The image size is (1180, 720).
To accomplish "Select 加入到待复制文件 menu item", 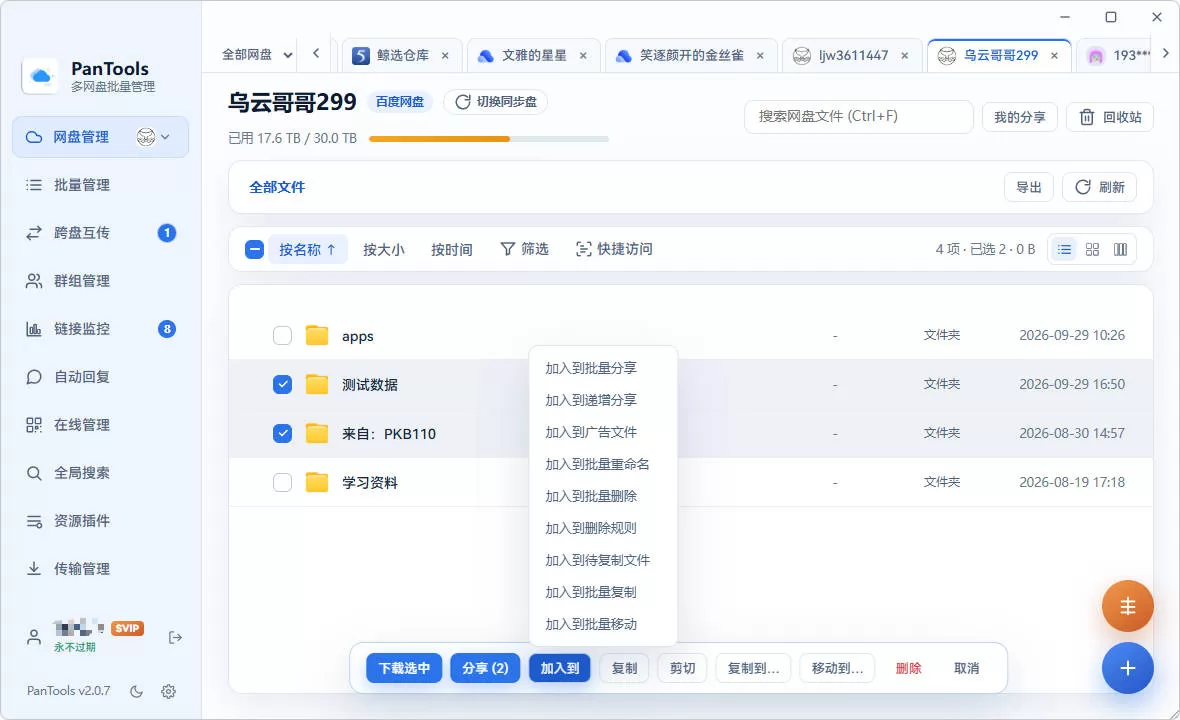I will [x=604, y=560].
